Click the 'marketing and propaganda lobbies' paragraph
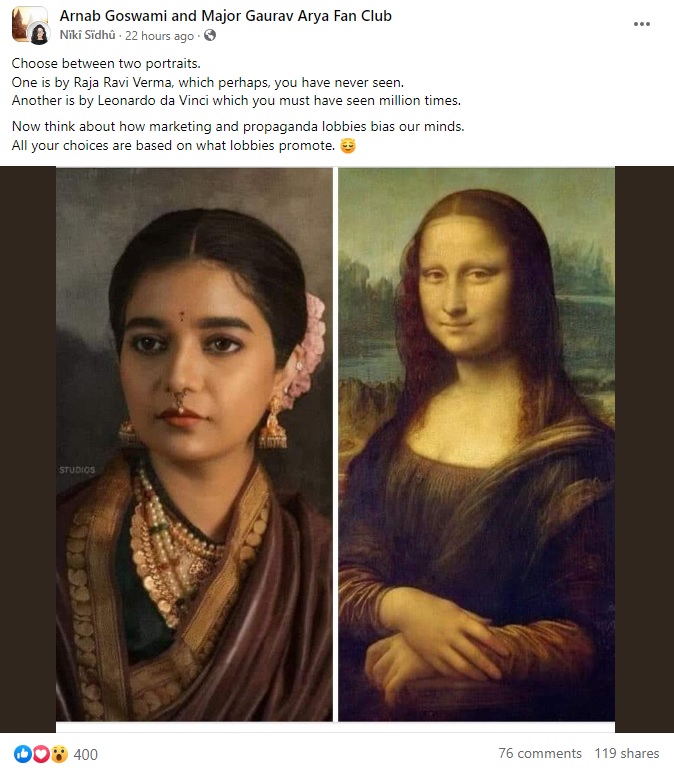 point(238,136)
